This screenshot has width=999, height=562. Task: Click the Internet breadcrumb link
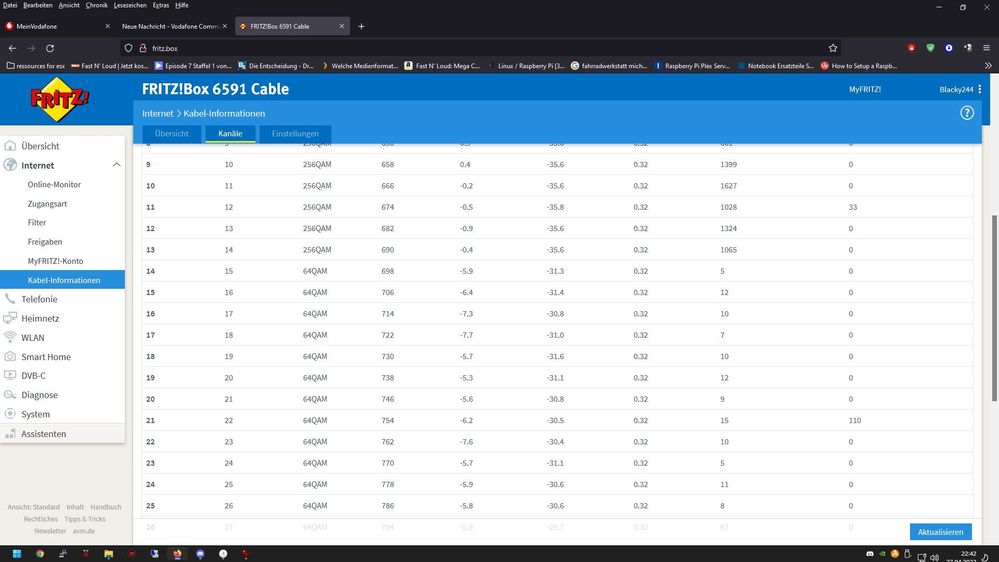click(157, 113)
